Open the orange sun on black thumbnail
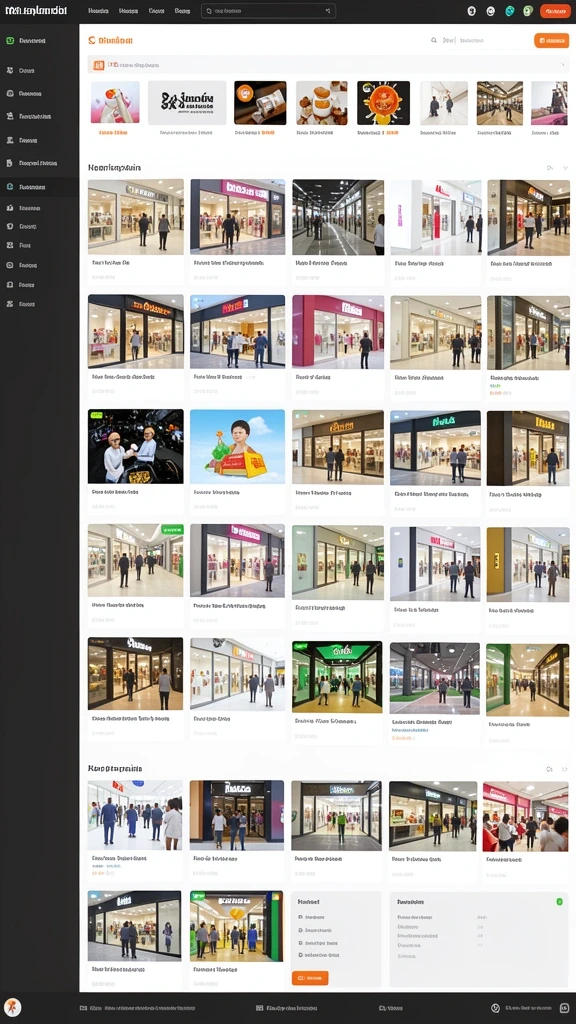 pyautogui.click(x=383, y=103)
